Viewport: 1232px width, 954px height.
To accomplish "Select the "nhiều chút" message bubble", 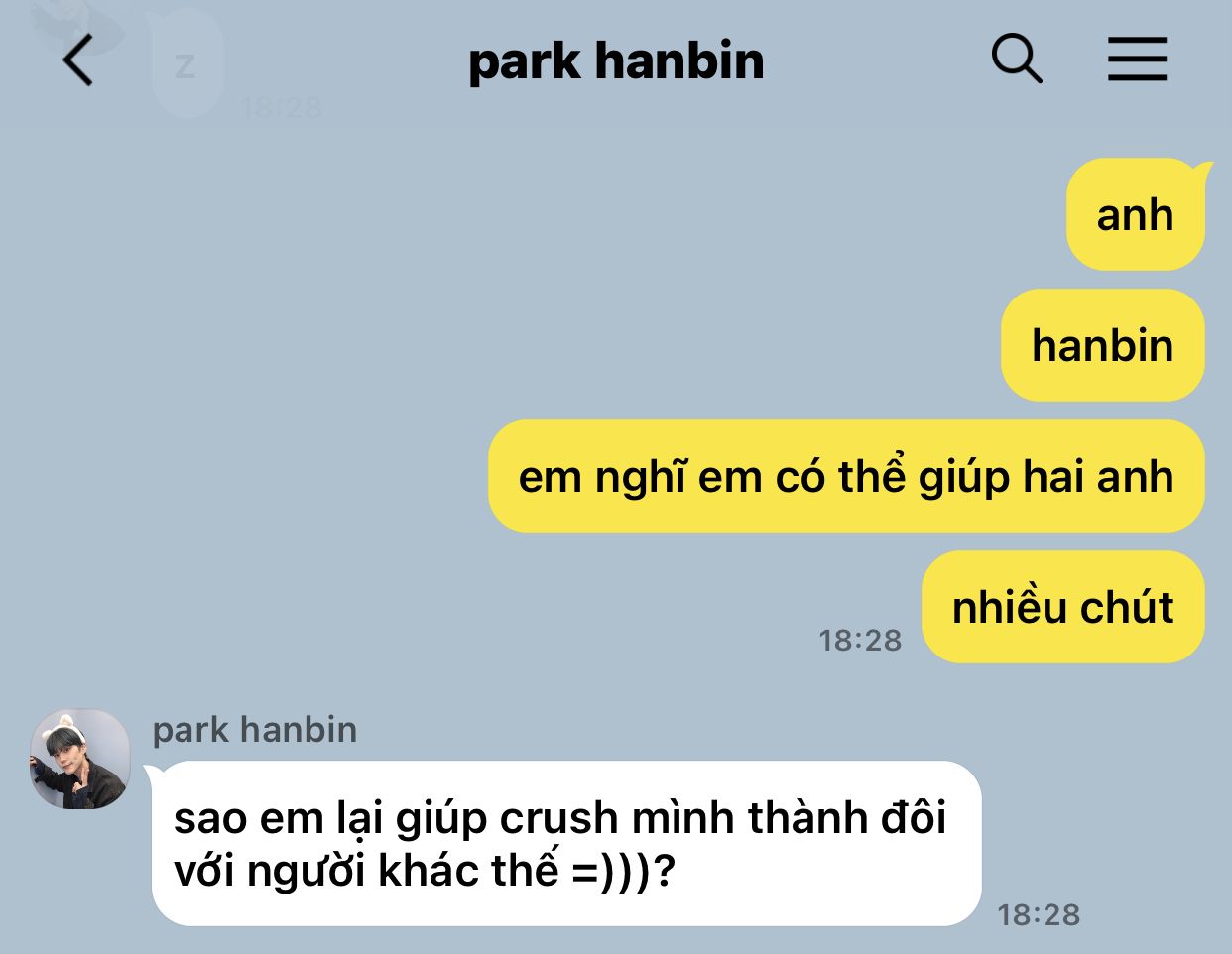I will click(x=1063, y=607).
